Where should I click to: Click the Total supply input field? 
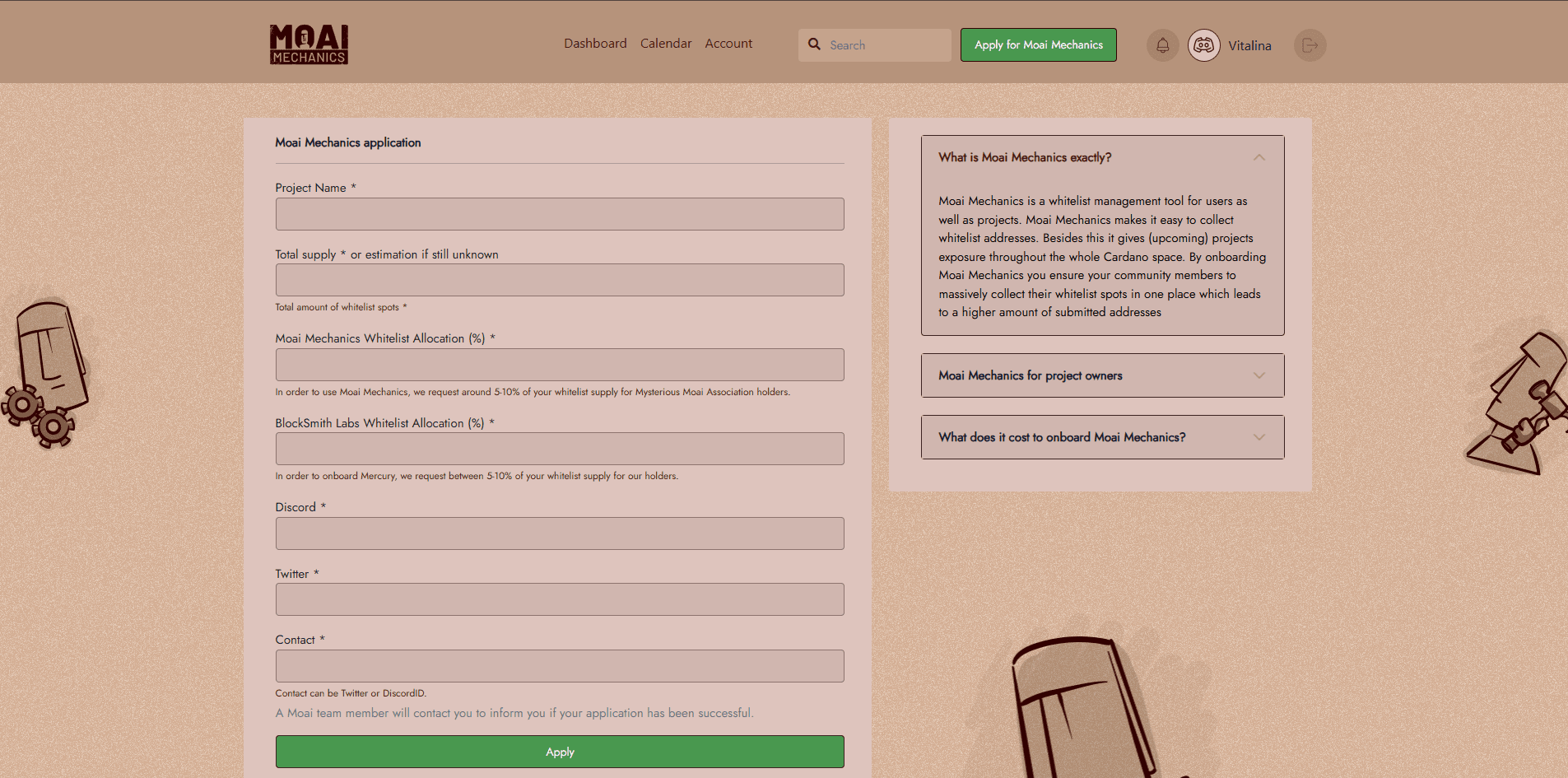coord(560,280)
